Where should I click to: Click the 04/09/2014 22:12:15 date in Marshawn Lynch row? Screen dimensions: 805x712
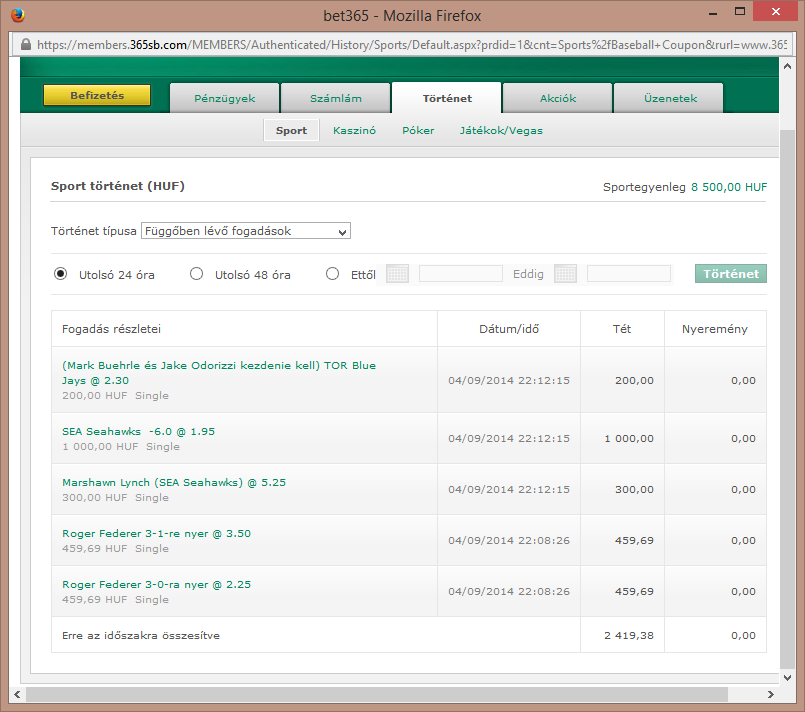point(509,489)
